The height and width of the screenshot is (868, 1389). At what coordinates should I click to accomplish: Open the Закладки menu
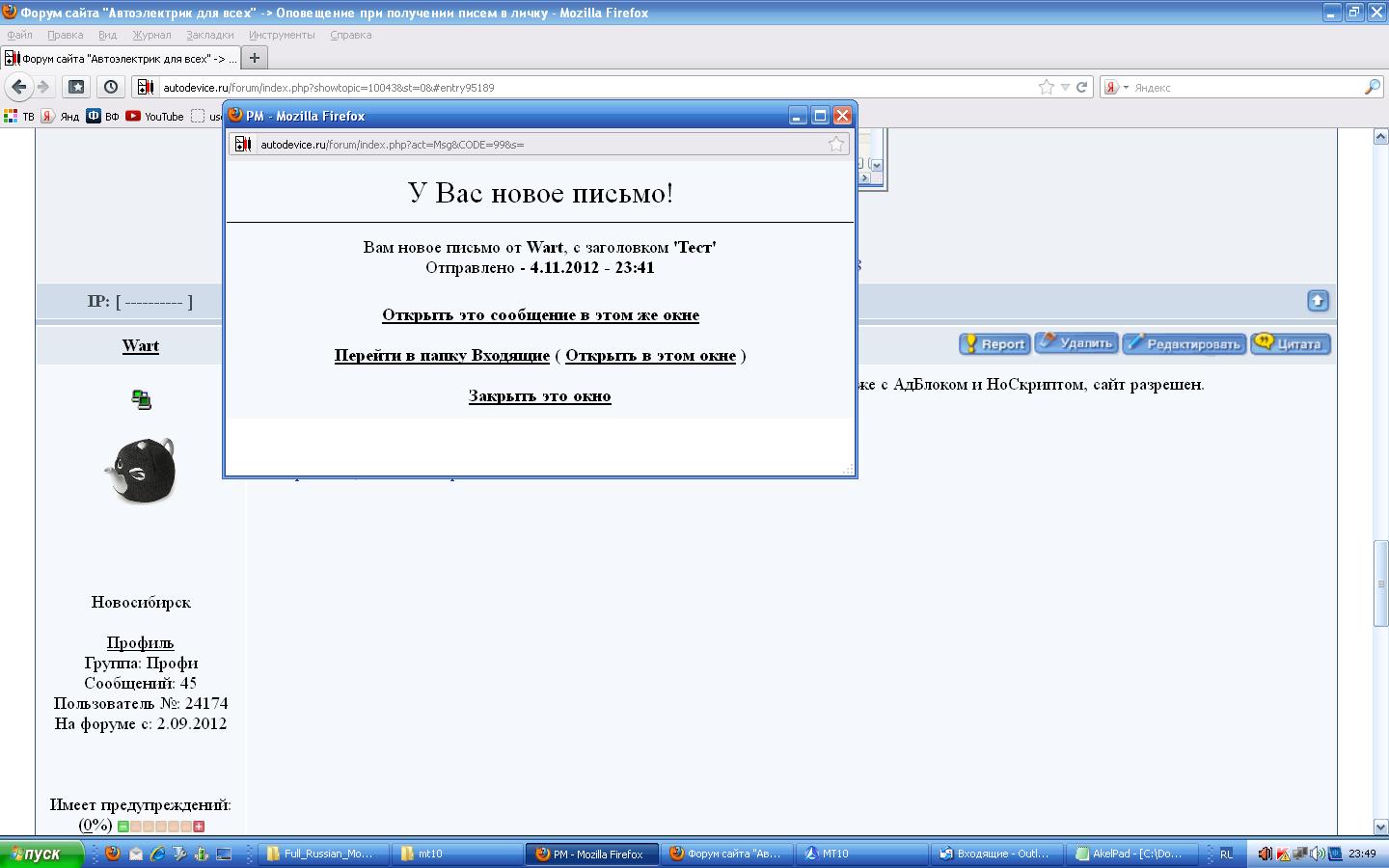click(209, 35)
